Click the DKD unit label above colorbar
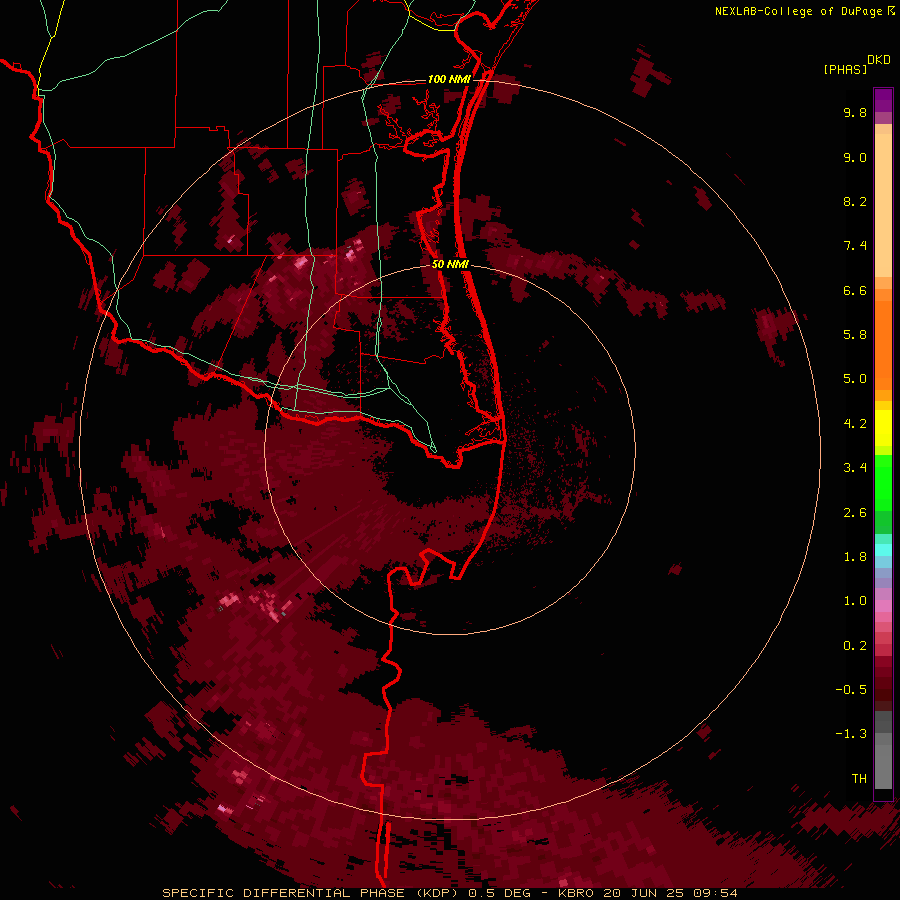Screen dimensions: 900x900 tap(879, 60)
